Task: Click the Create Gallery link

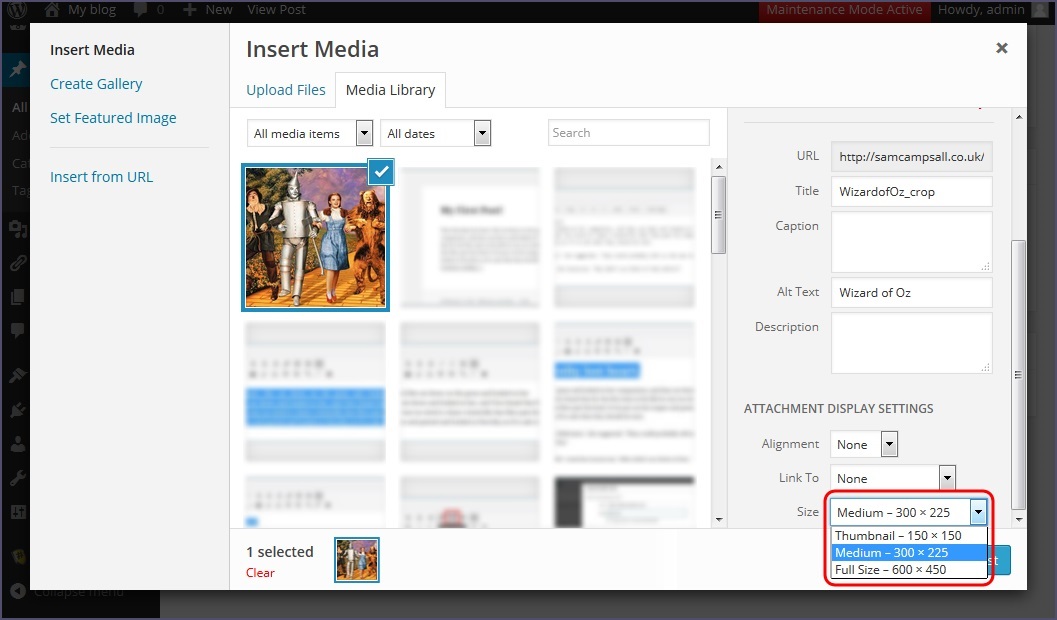Action: (x=96, y=84)
